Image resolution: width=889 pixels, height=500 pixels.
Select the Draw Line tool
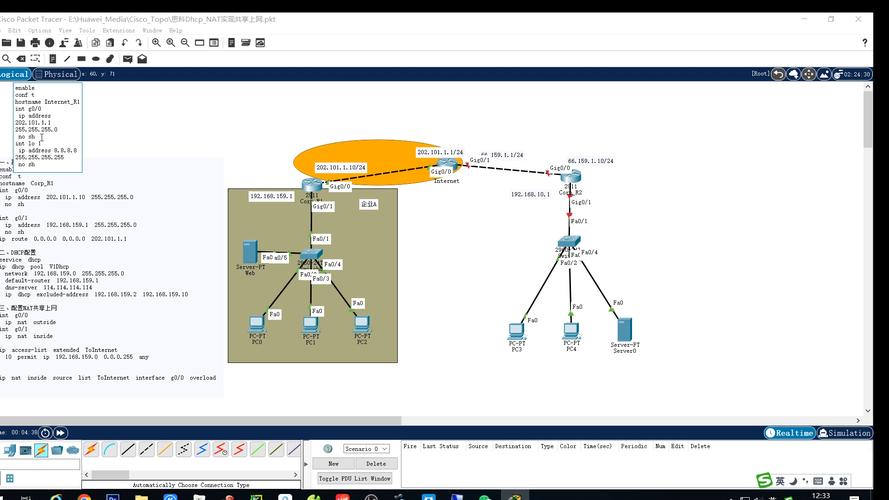tap(67, 58)
